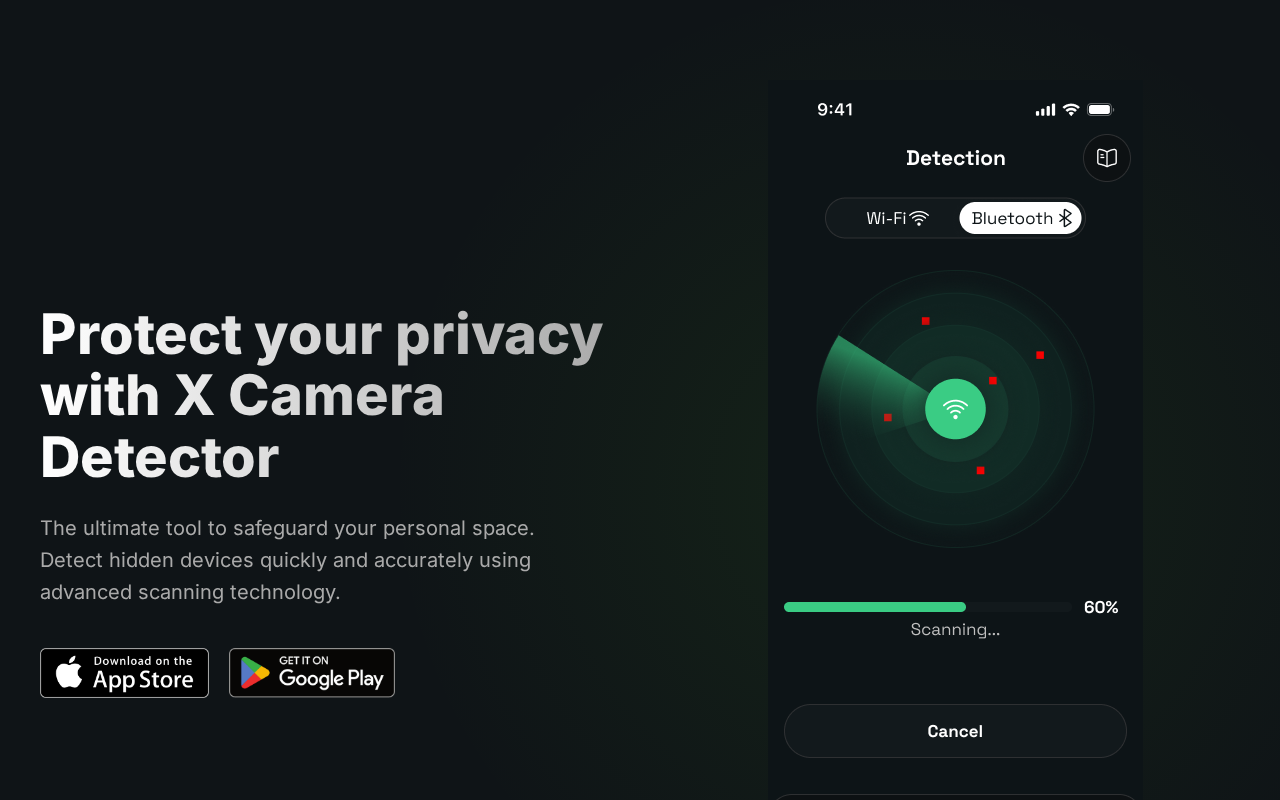Screen dimensions: 1280x800
Task: Download on the App Store
Action: [x=124, y=673]
